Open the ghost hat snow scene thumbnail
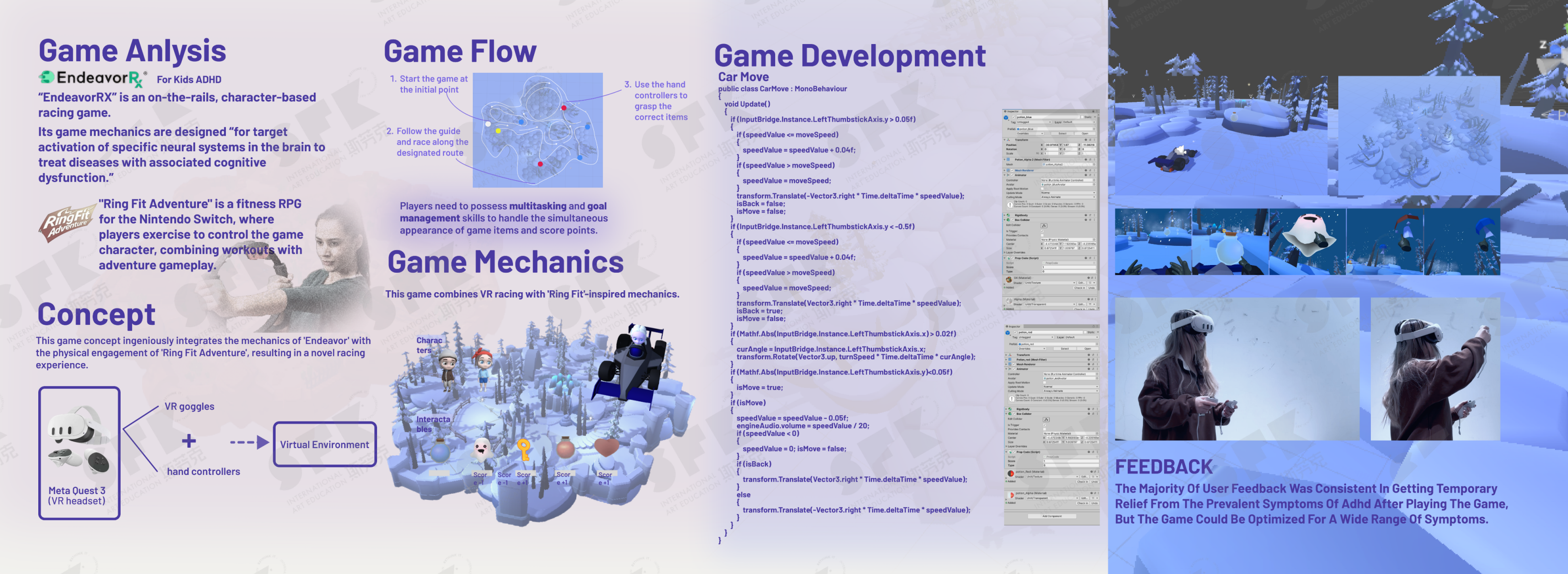This screenshot has width=1568, height=574. pos(1308,242)
